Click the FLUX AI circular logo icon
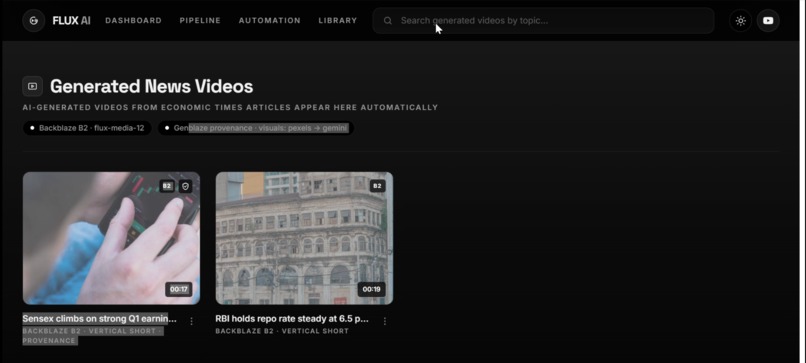Viewport: 806px width, 363px height. click(34, 21)
